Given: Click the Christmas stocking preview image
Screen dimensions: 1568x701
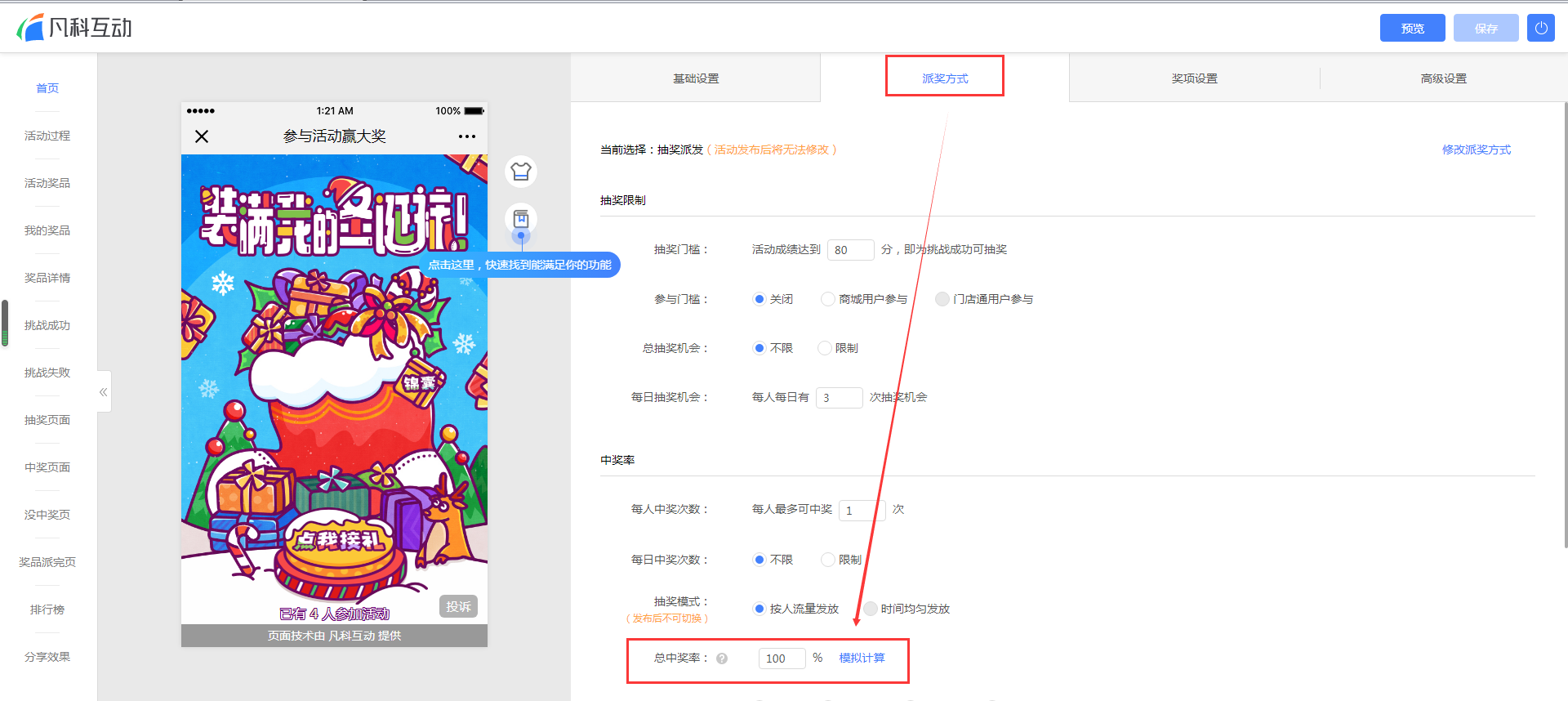Looking at the screenshot, I should point(334,389).
